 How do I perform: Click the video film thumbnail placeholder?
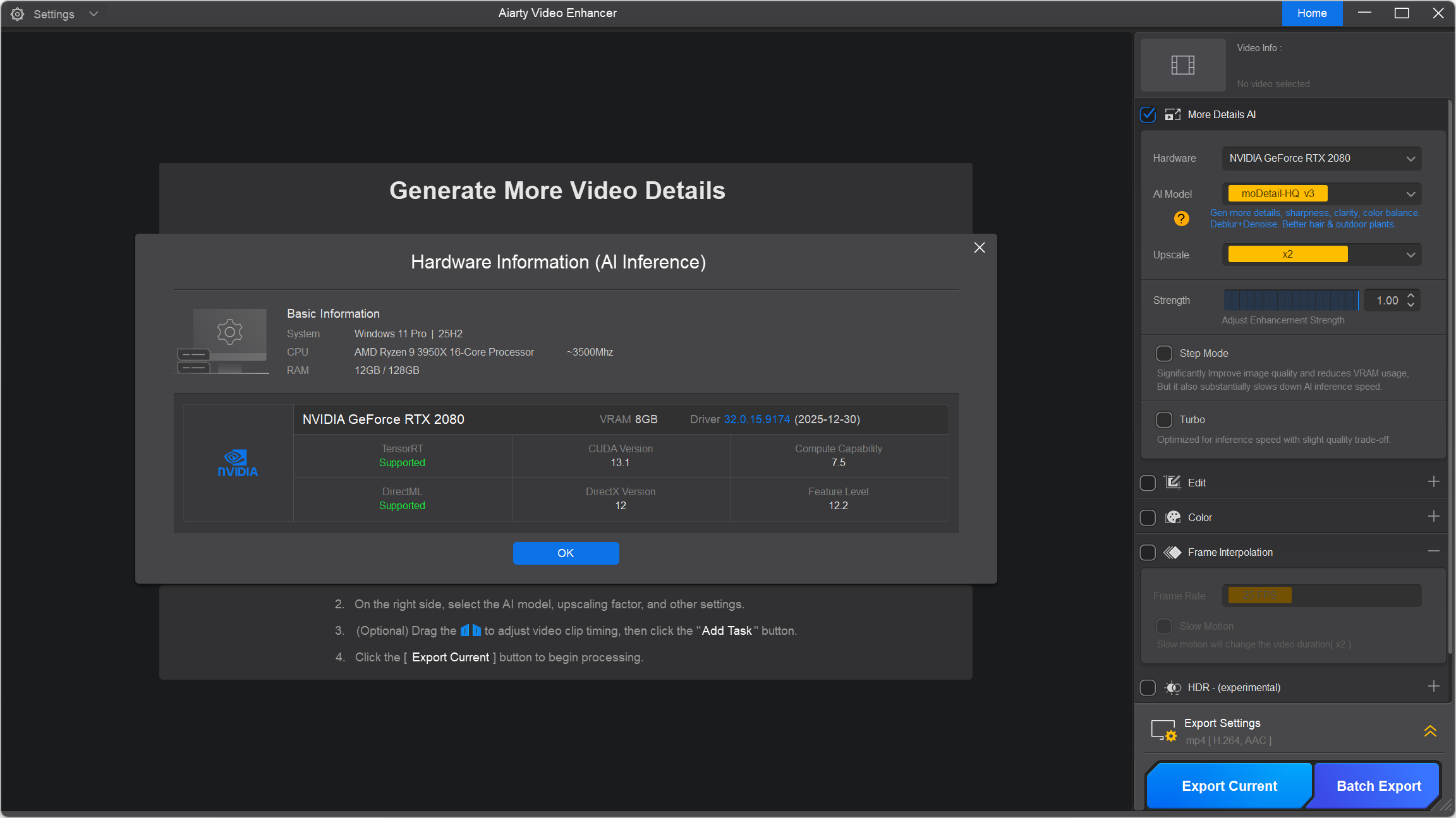1182,65
